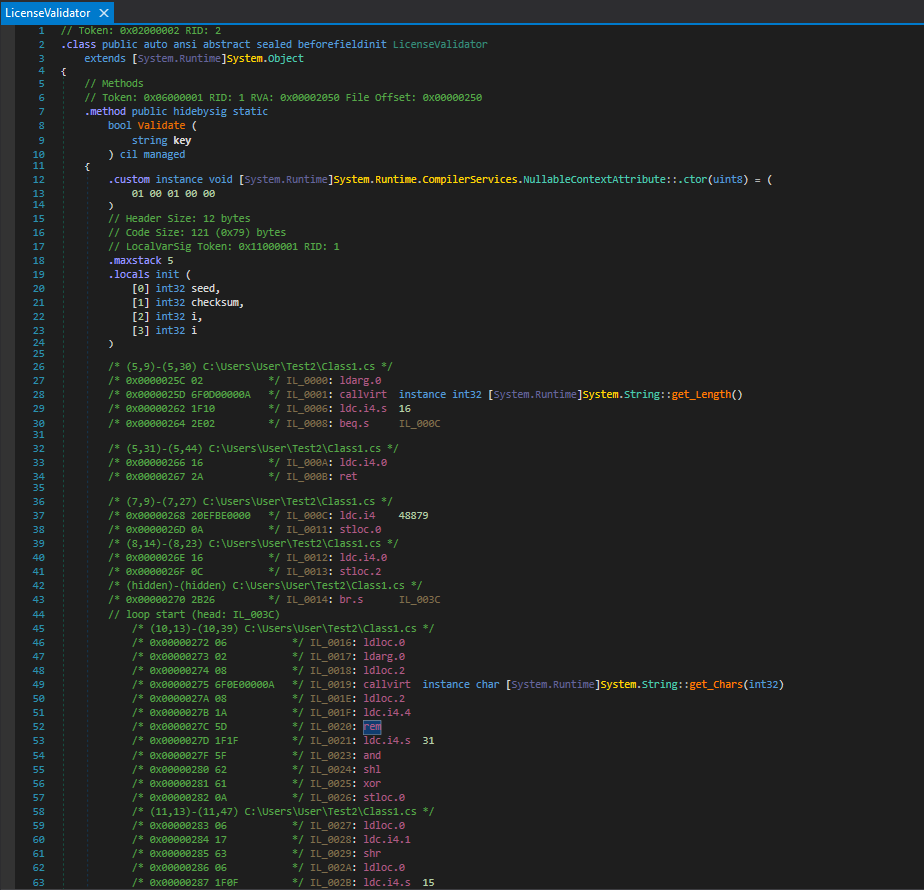
Task: Click the ldc.i4.1 opcode
Action: click(387, 839)
